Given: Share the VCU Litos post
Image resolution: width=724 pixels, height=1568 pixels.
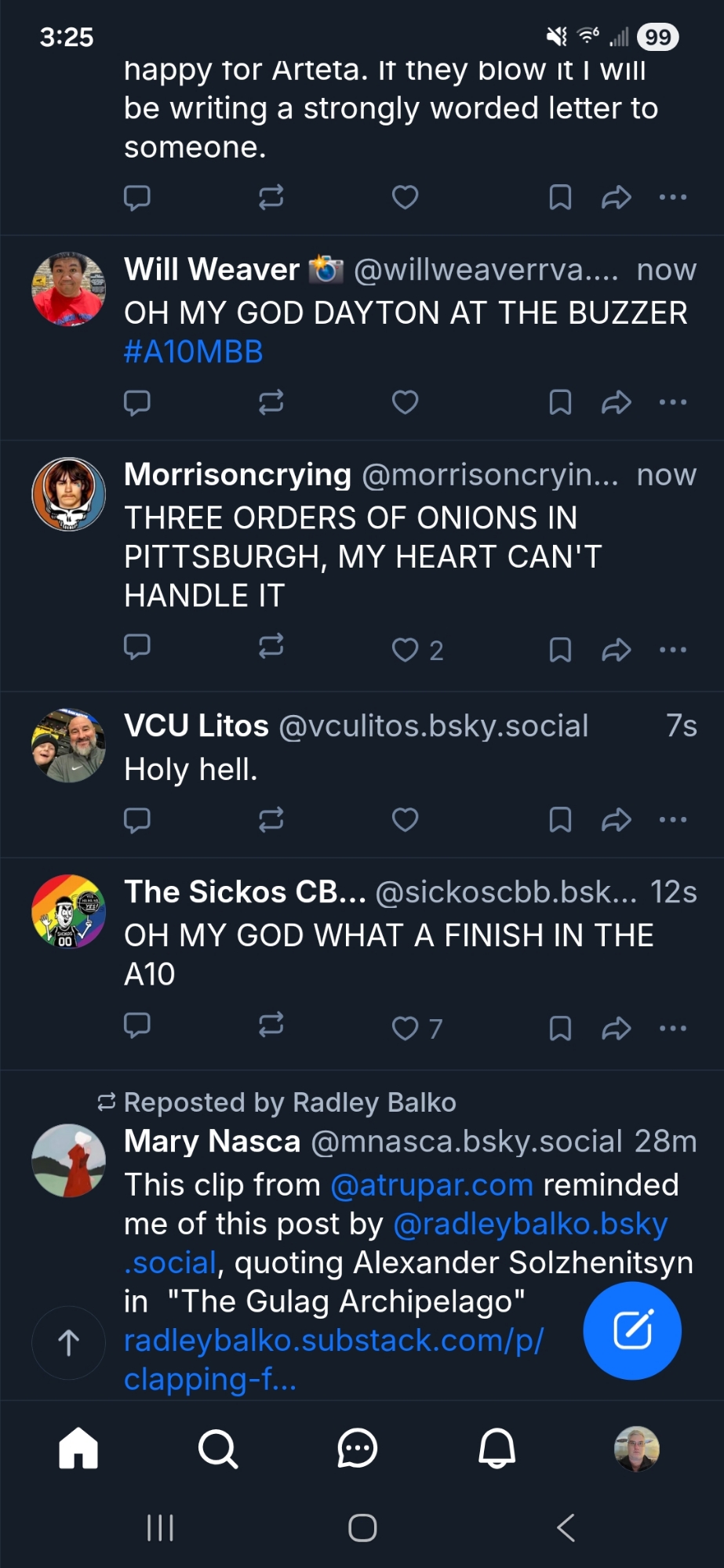Looking at the screenshot, I should click(x=617, y=820).
